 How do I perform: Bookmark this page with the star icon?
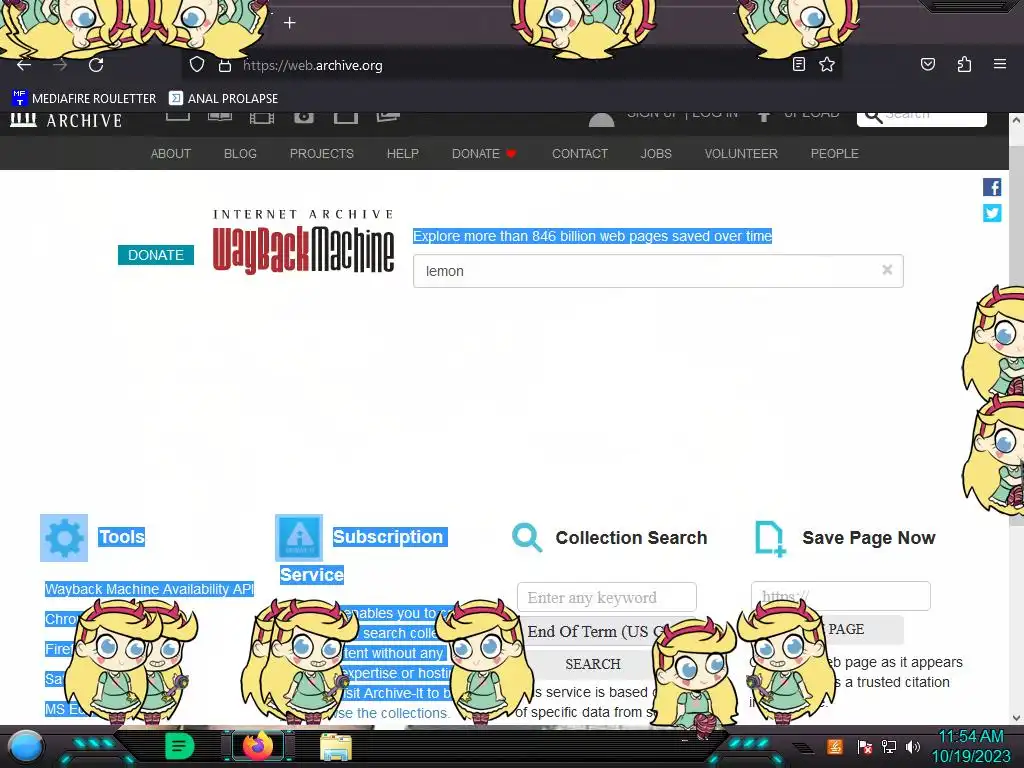827,64
